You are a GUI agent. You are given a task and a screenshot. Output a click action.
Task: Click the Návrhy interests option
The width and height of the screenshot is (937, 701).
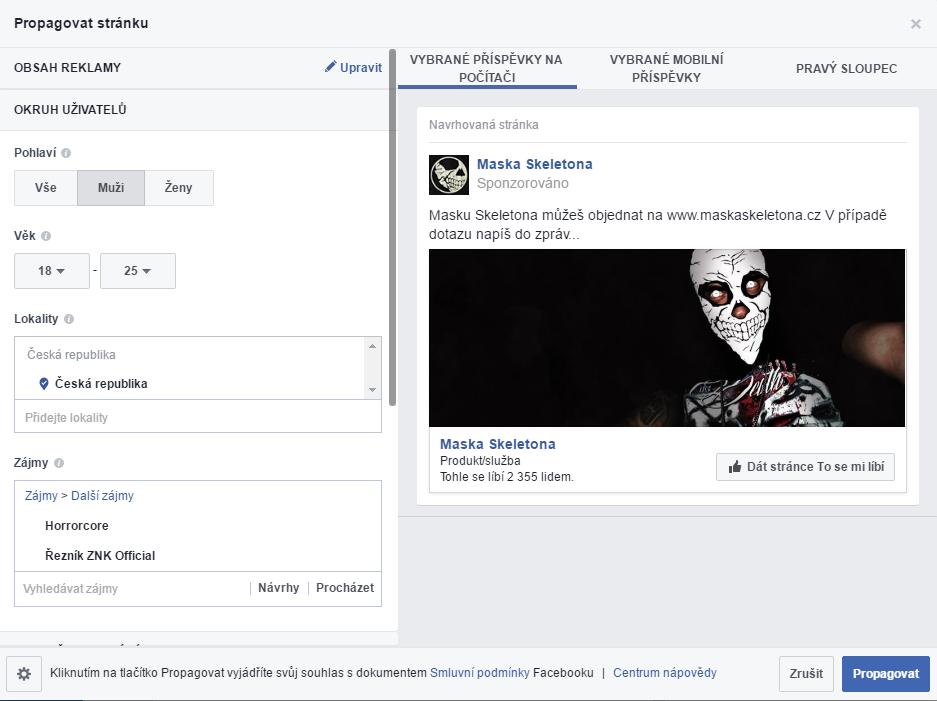click(278, 588)
